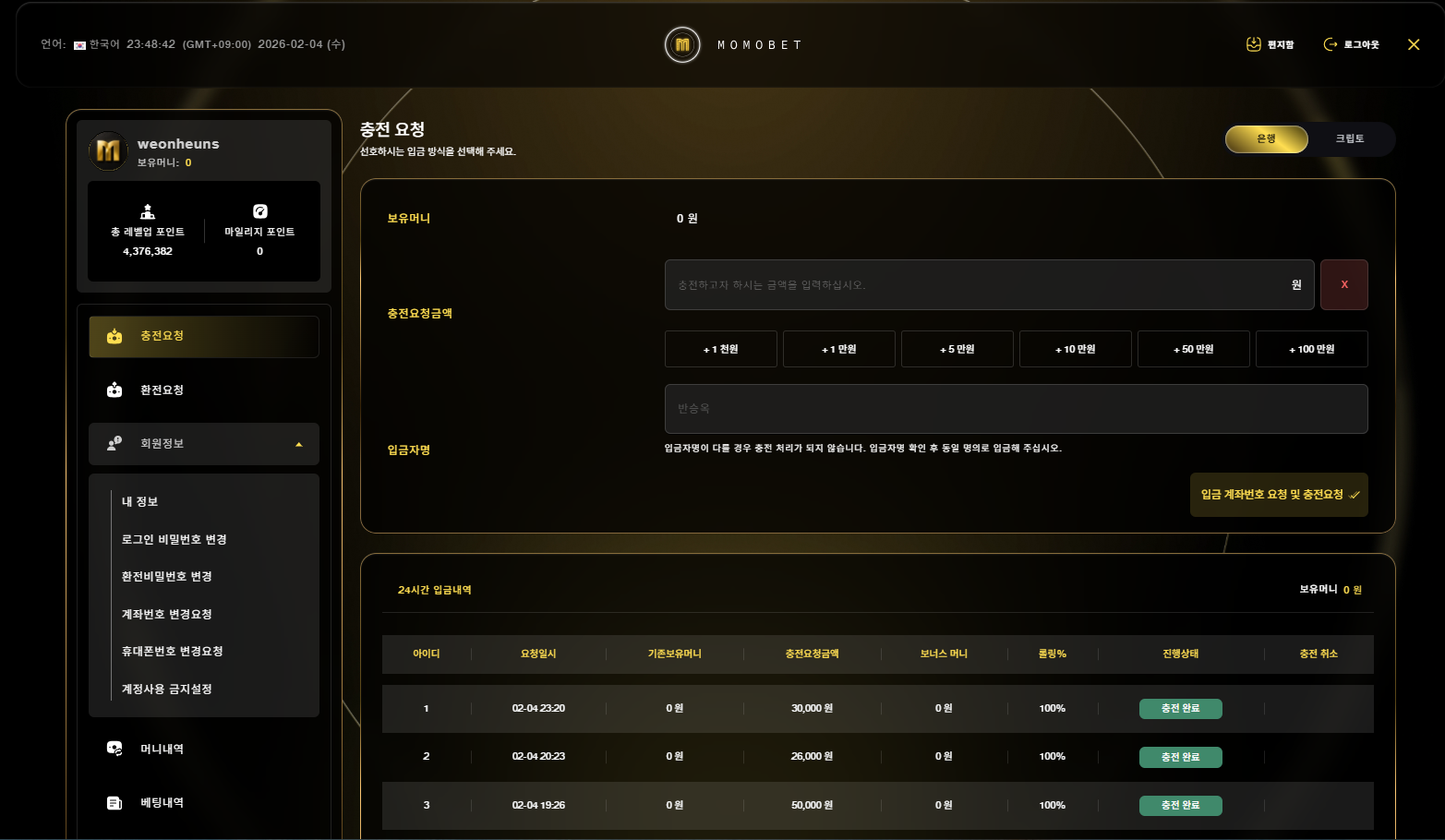The height and width of the screenshot is (840, 1445).
Task: Open the 편지함 inbox icon
Action: [x=1253, y=44]
